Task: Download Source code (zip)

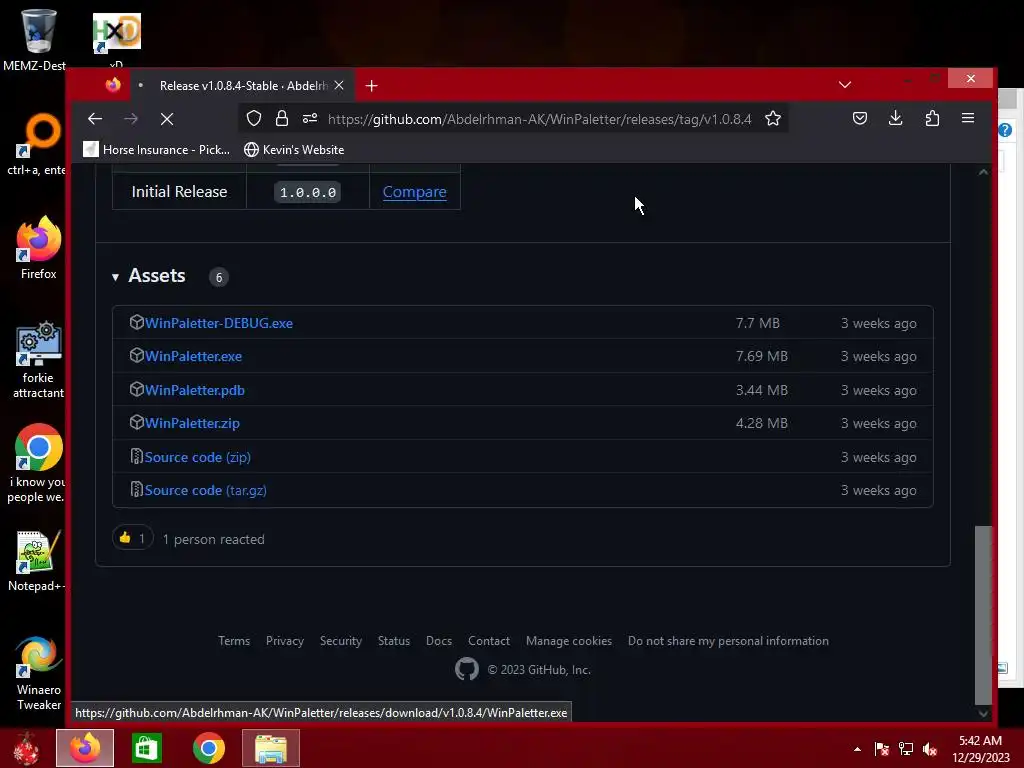Action: [x=197, y=457]
